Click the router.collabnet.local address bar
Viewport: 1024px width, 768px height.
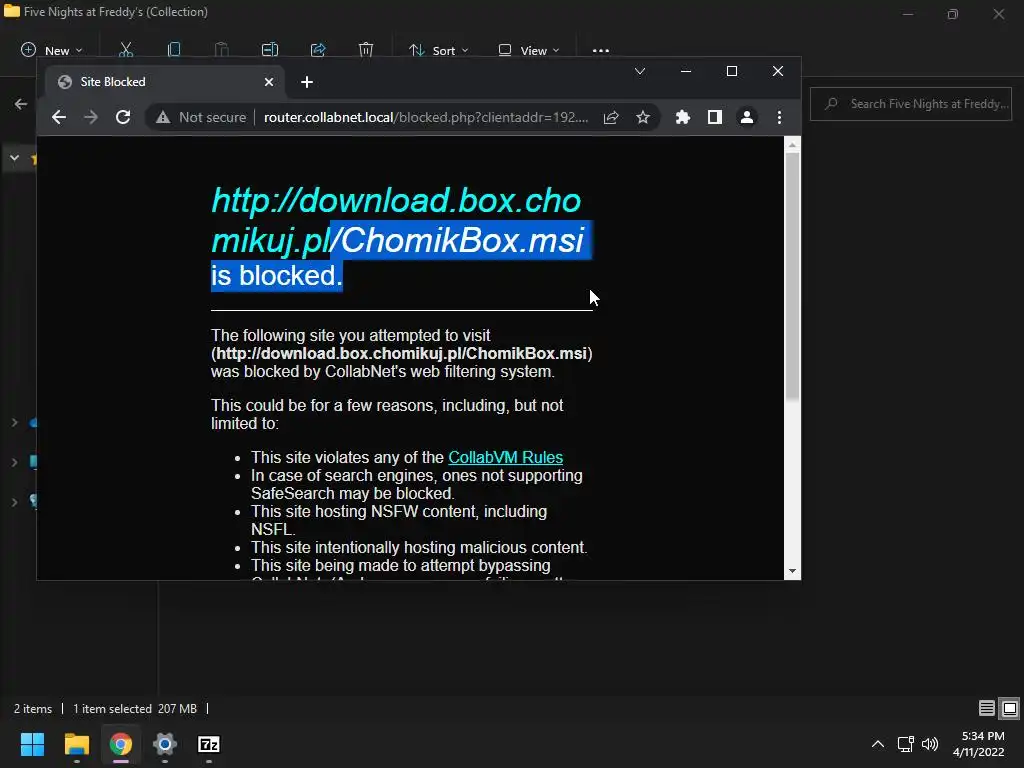point(426,118)
